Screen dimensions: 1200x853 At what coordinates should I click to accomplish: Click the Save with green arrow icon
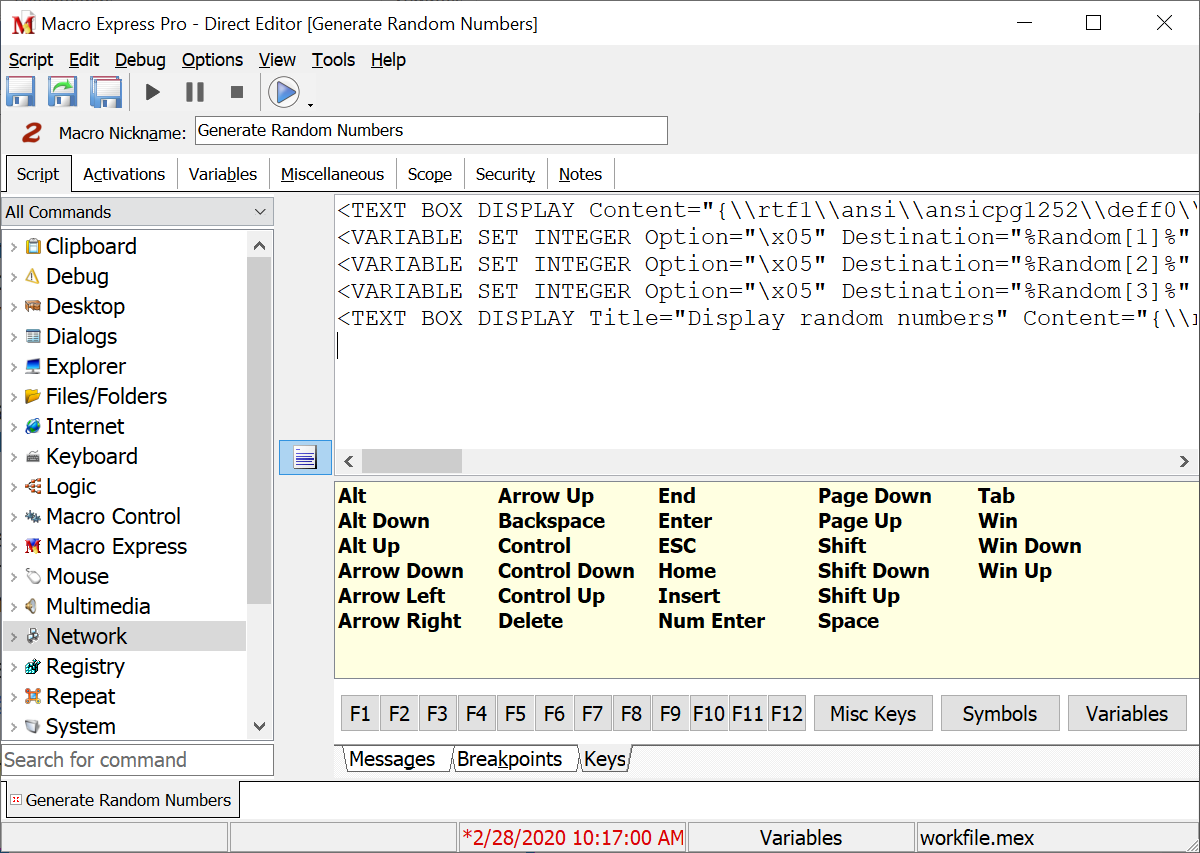[63, 92]
